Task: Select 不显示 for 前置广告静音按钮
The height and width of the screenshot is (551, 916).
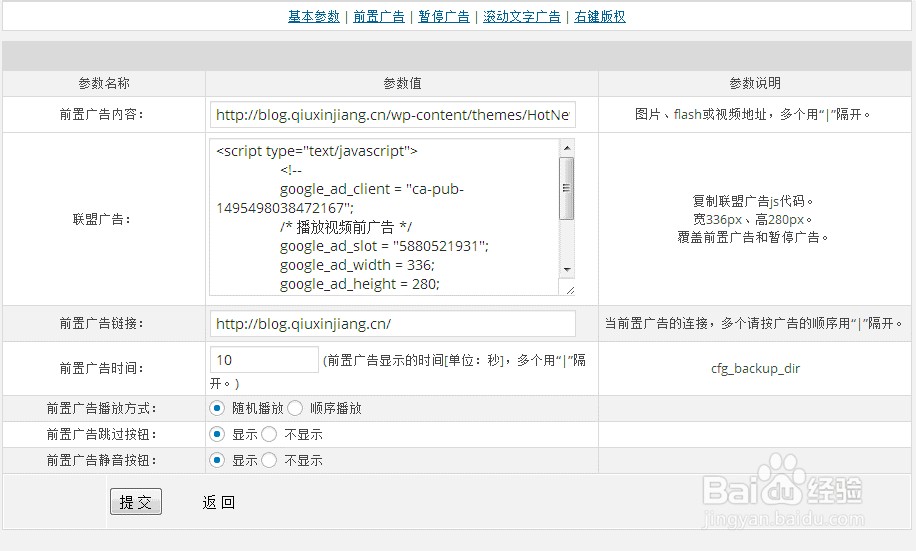Action: click(x=269, y=460)
